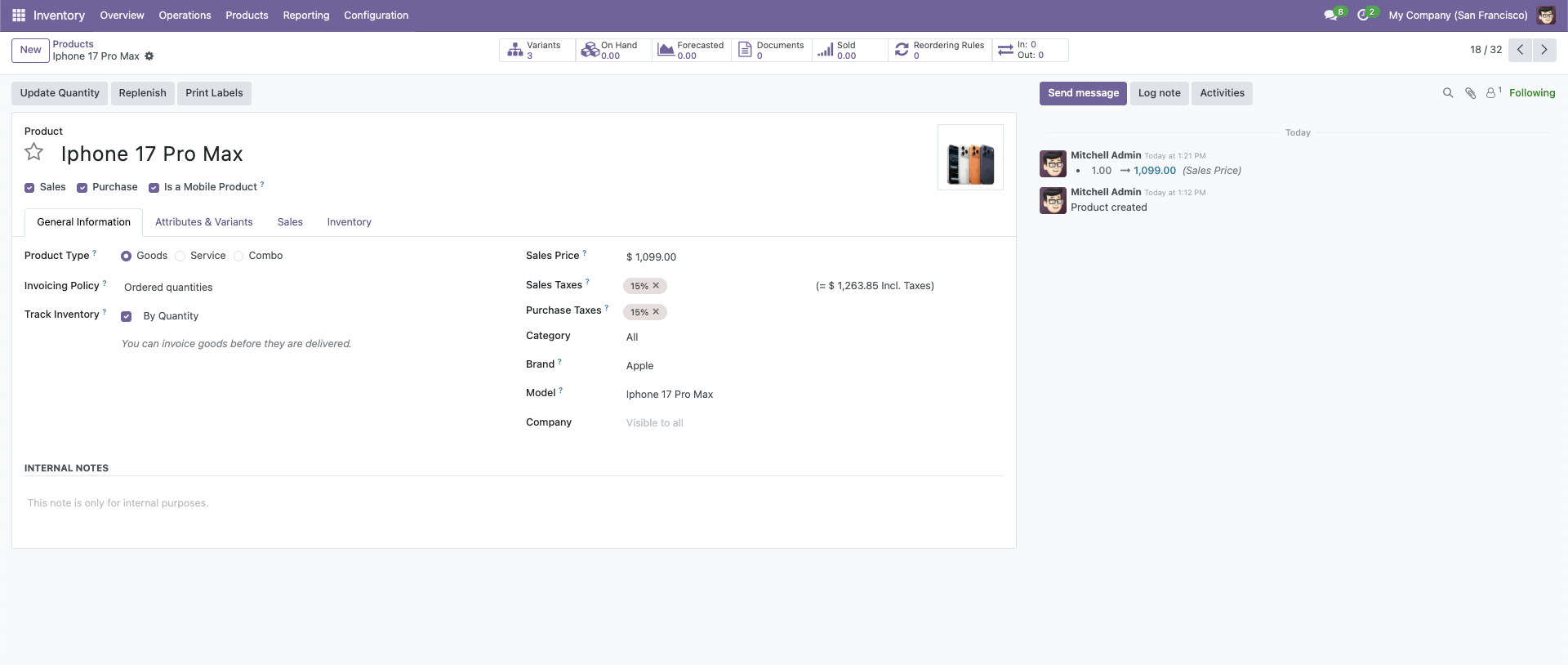Viewport: 1568px width, 665px height.
Task: Open the activities clock icon in top bar
Action: [1363, 16]
